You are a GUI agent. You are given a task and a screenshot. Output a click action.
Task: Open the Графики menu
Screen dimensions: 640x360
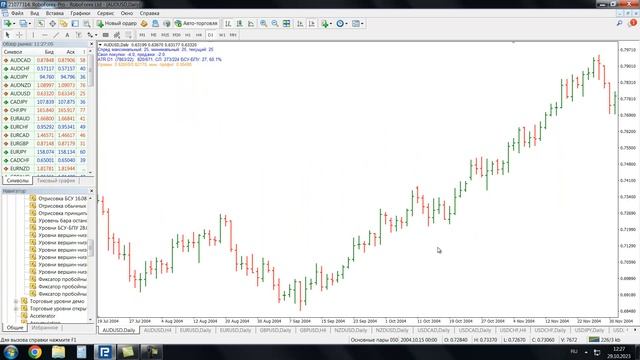click(x=80, y=13)
